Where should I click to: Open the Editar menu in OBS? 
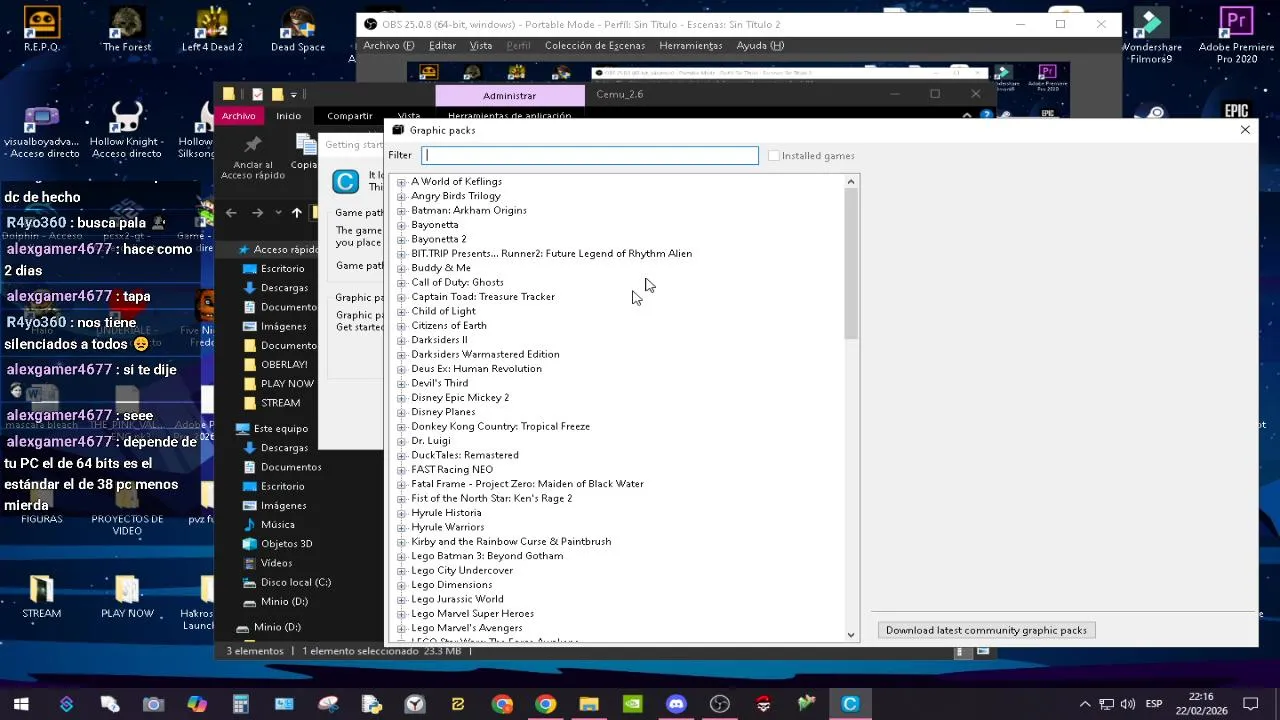click(442, 46)
